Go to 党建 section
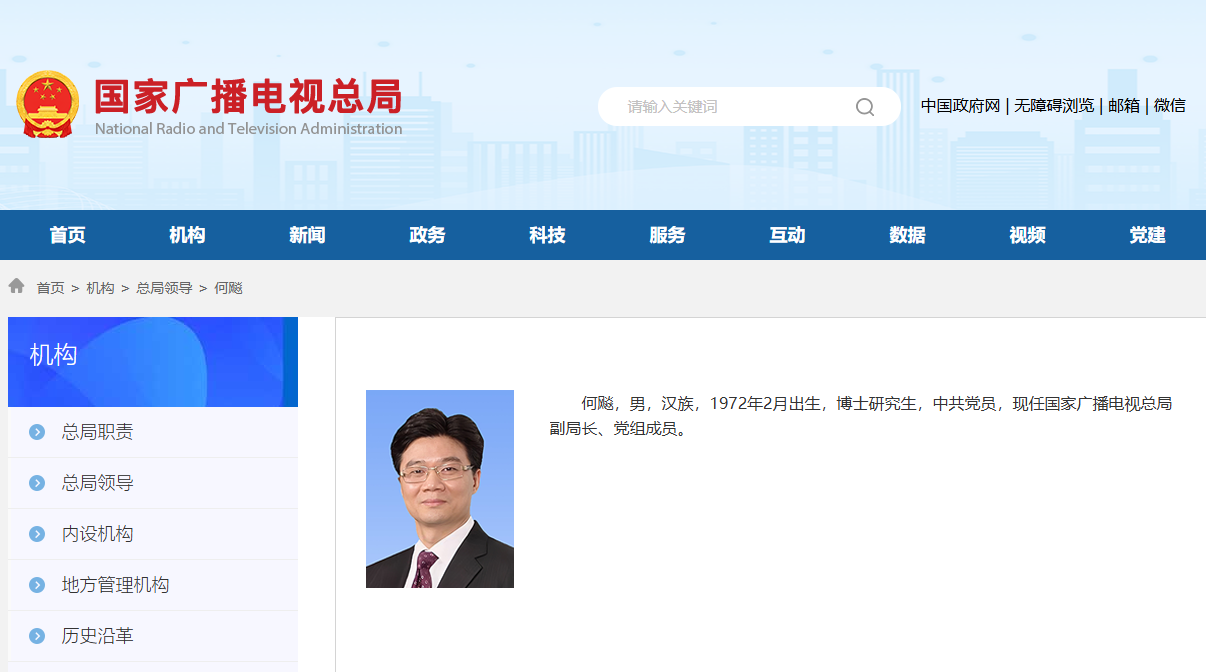1206x672 pixels. [x=1147, y=235]
